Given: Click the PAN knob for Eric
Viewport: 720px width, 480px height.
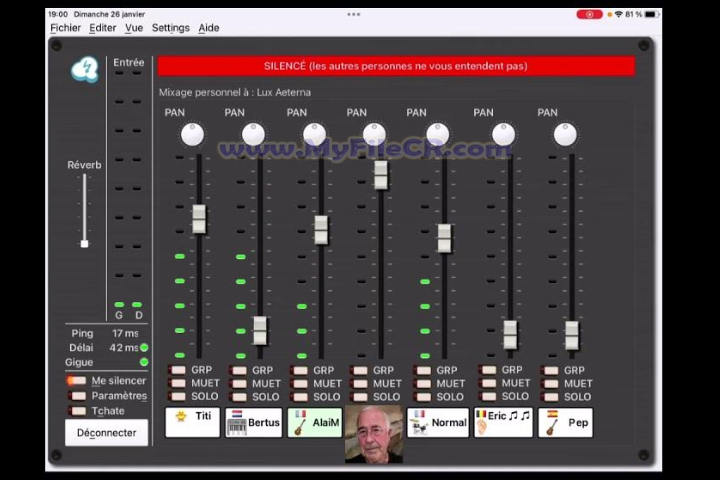Looking at the screenshot, I should (x=504, y=135).
